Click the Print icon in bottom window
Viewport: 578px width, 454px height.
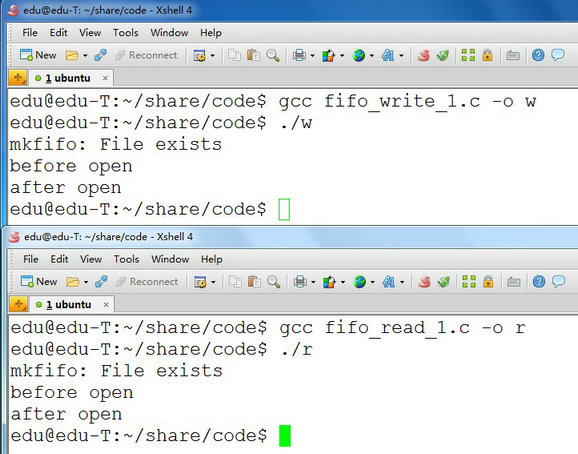click(x=300, y=282)
